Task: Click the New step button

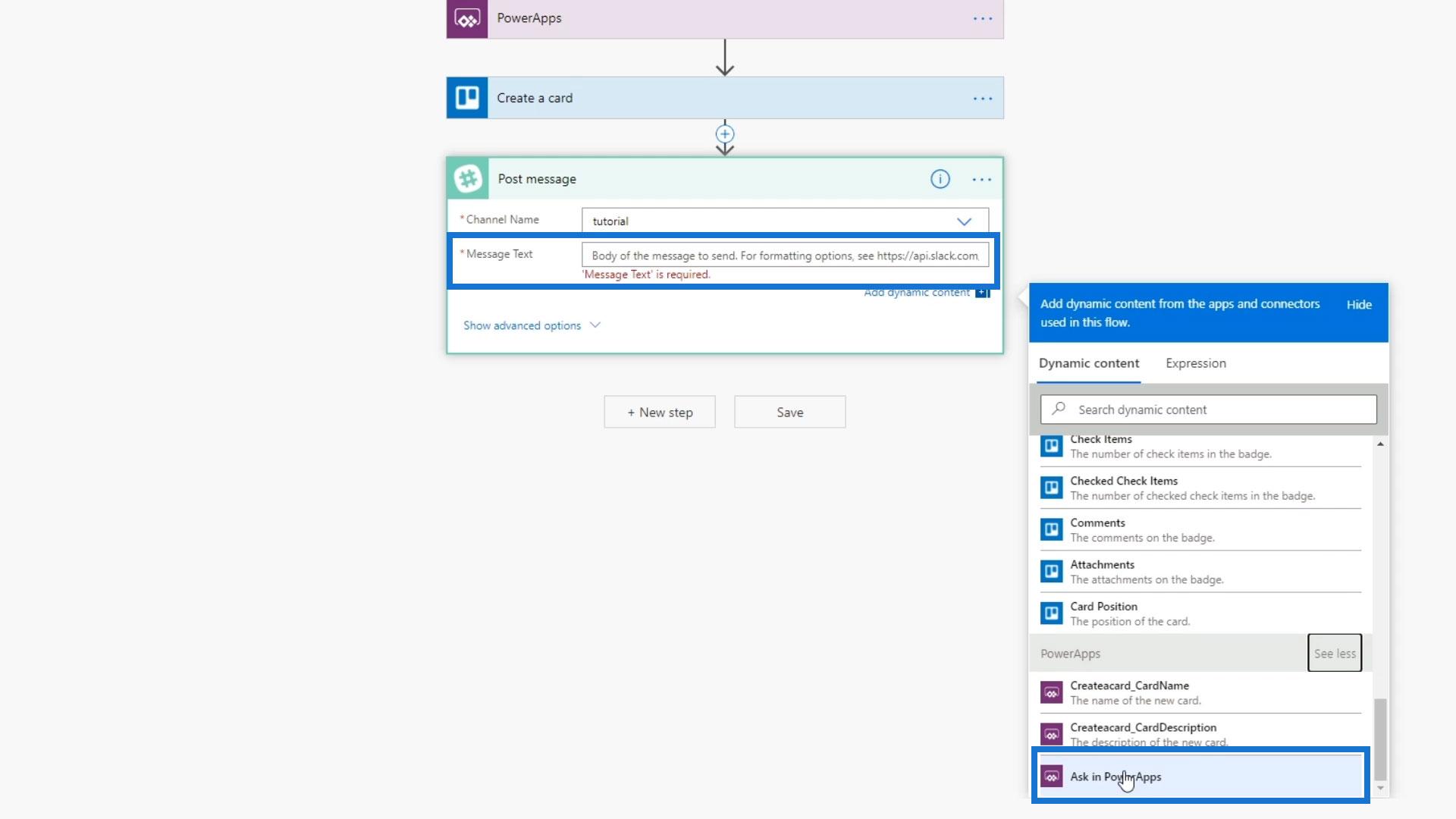Action: click(x=659, y=412)
